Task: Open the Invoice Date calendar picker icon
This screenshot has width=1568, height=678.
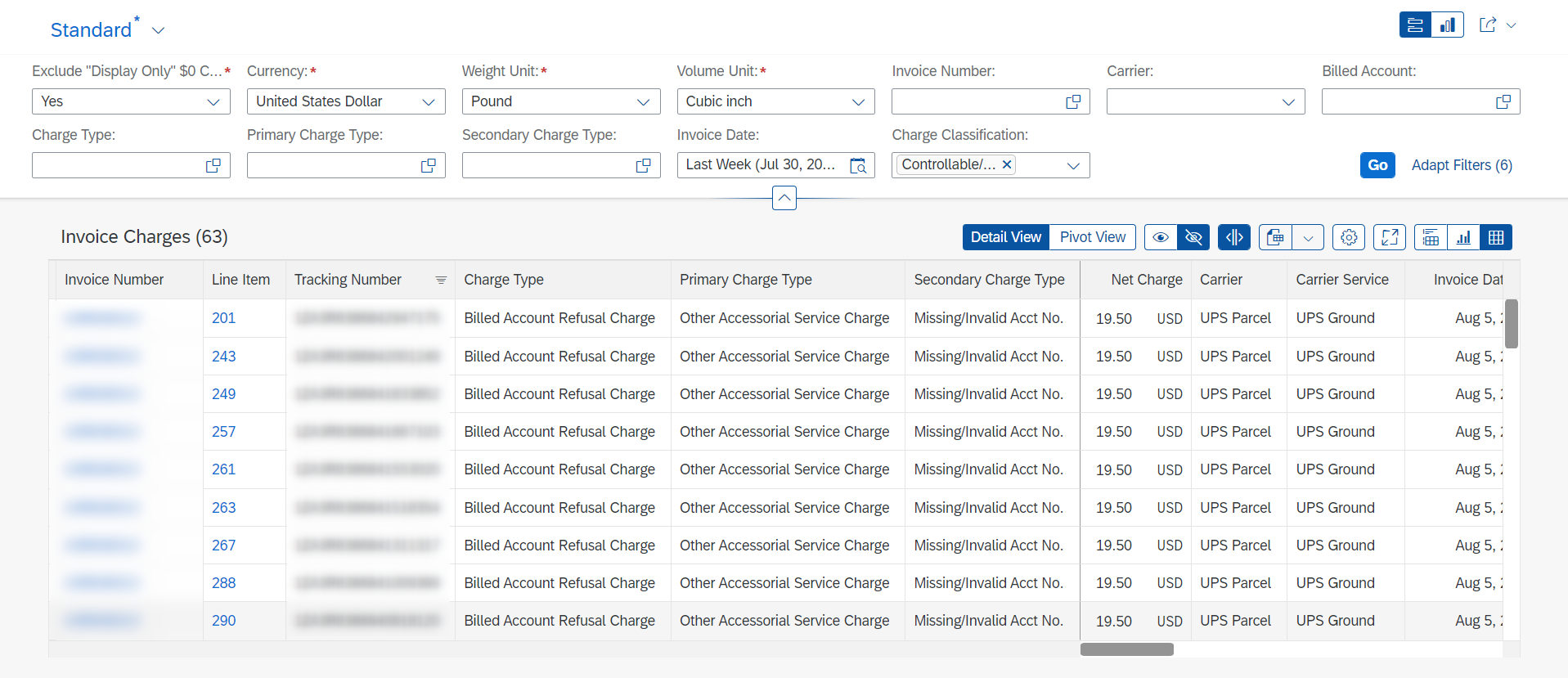Action: coord(858,165)
